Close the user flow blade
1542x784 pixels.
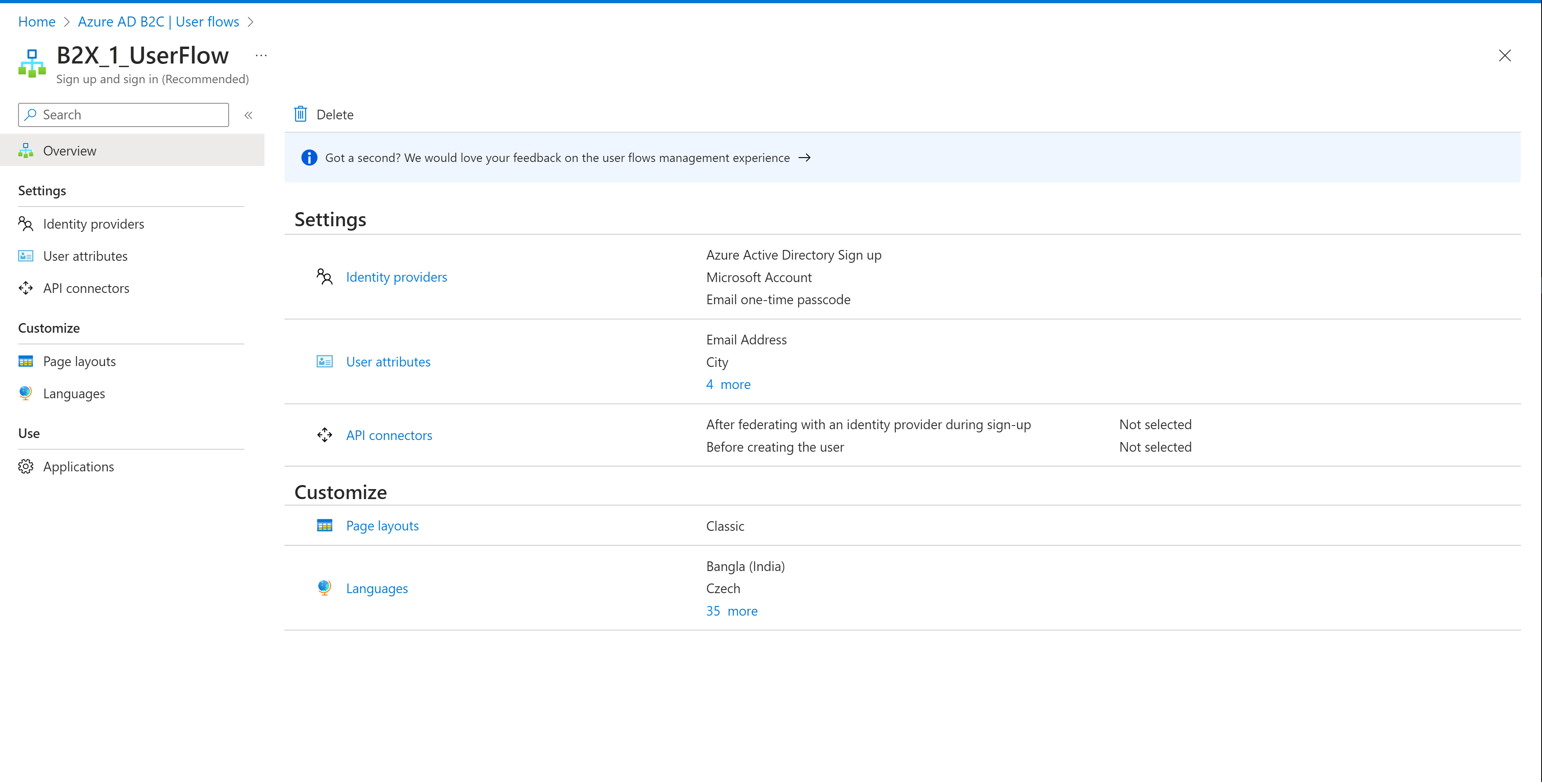1504,56
